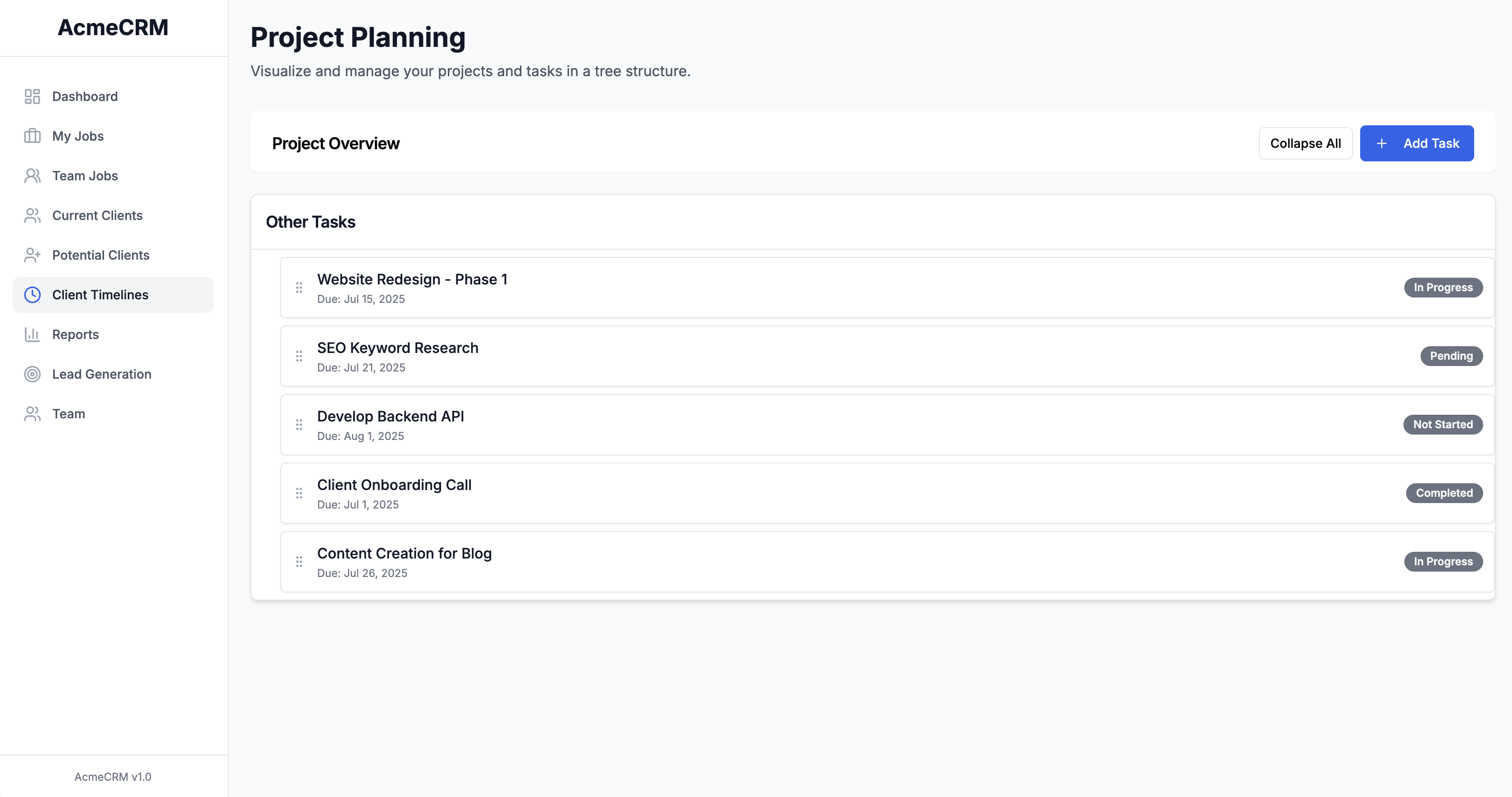Navigate to Current Clients
This screenshot has height=797, width=1512.
click(x=113, y=215)
